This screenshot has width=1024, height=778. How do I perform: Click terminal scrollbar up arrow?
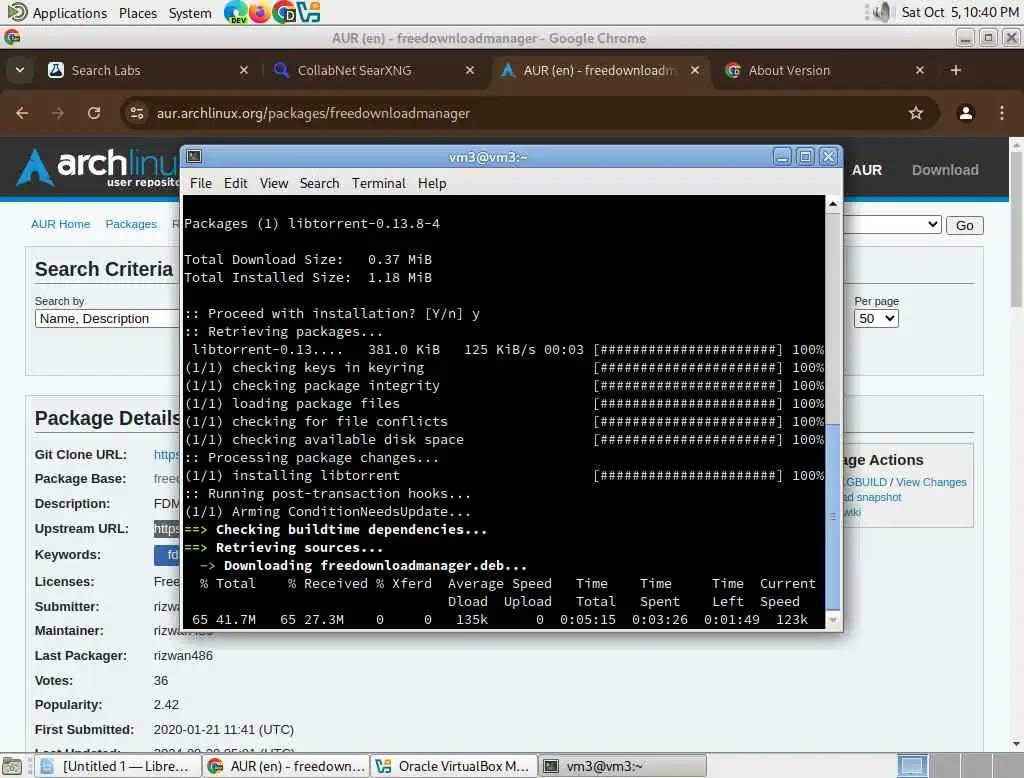pos(833,204)
